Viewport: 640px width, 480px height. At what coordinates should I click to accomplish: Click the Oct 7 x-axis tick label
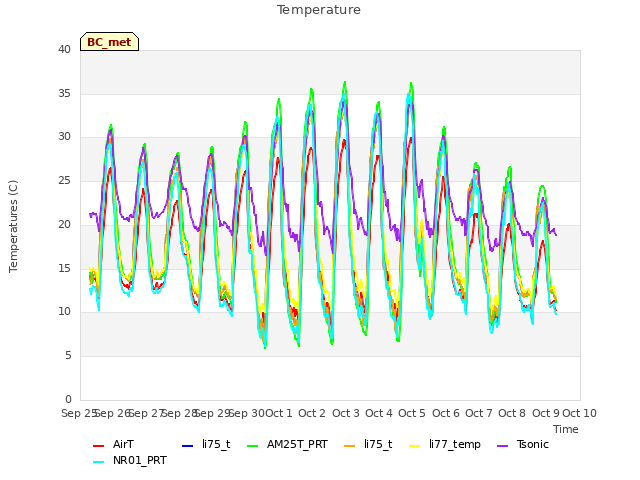click(x=479, y=413)
